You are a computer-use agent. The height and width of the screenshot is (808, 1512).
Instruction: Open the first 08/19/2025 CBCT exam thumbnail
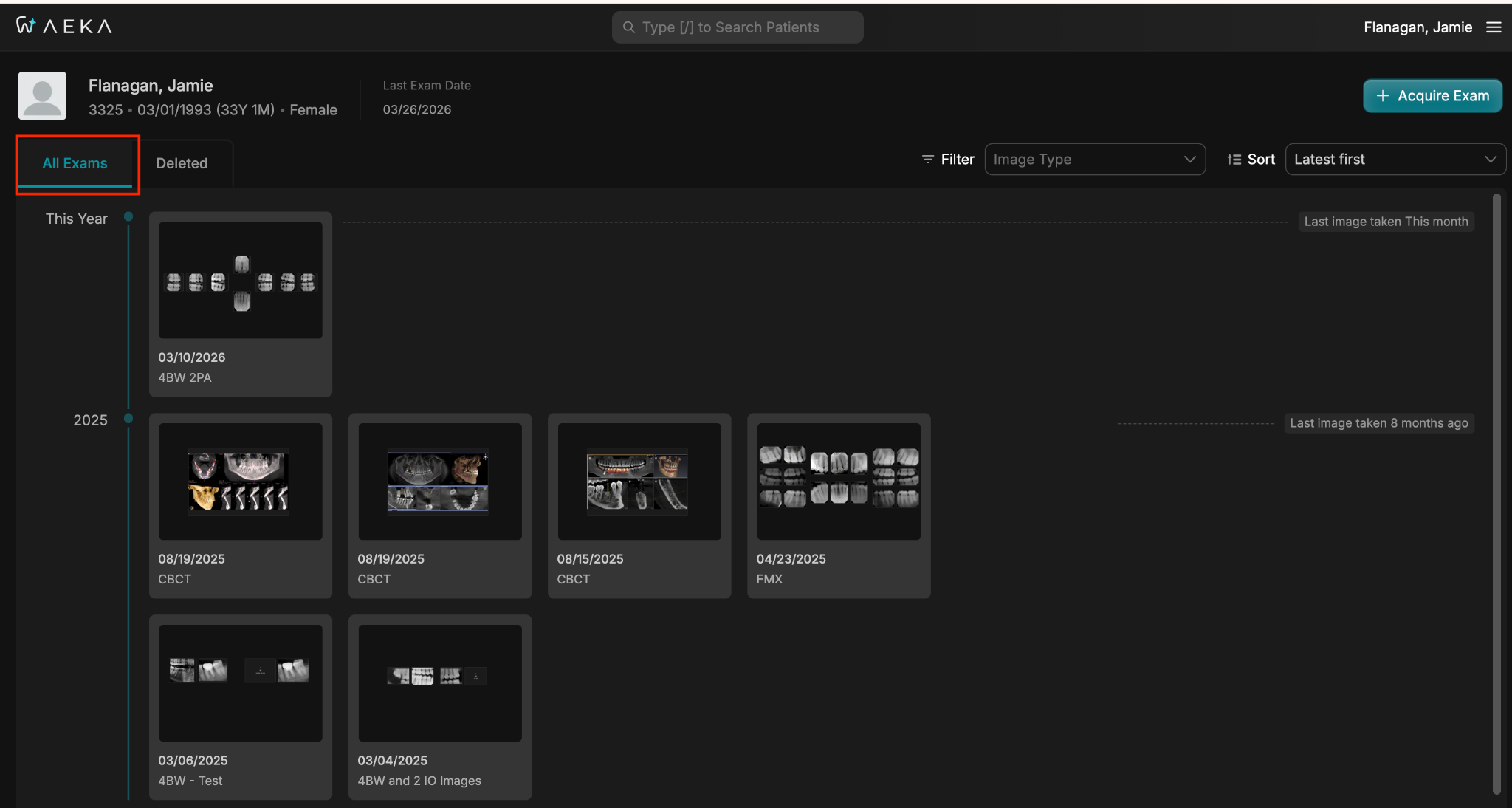click(241, 482)
